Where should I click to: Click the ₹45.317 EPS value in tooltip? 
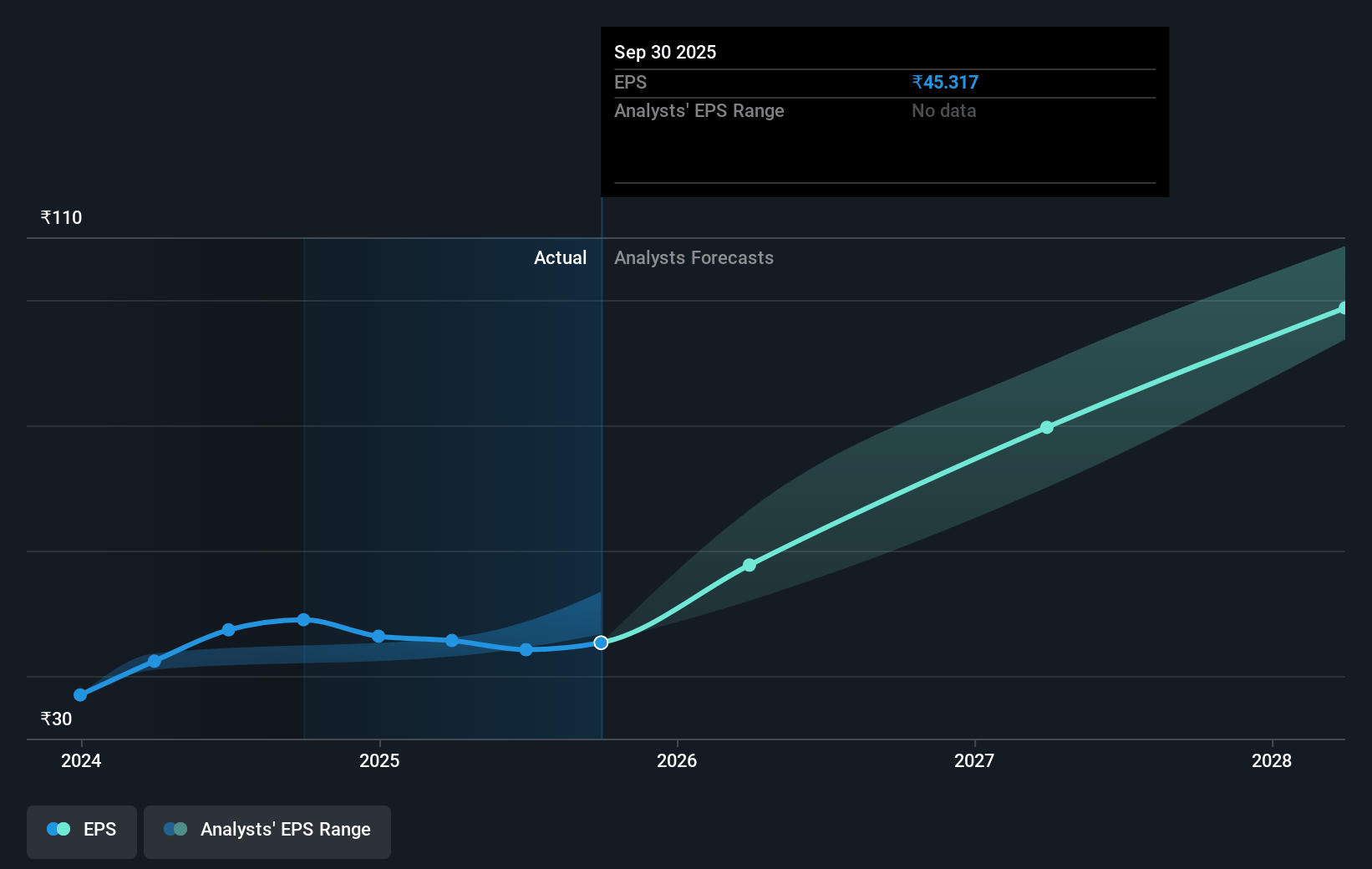(x=945, y=83)
